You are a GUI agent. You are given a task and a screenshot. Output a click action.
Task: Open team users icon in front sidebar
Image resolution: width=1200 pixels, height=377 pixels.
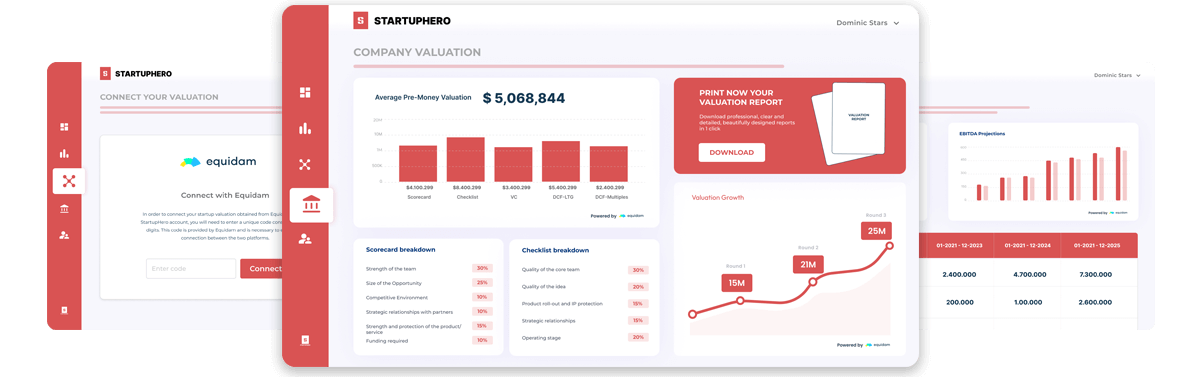pos(305,239)
